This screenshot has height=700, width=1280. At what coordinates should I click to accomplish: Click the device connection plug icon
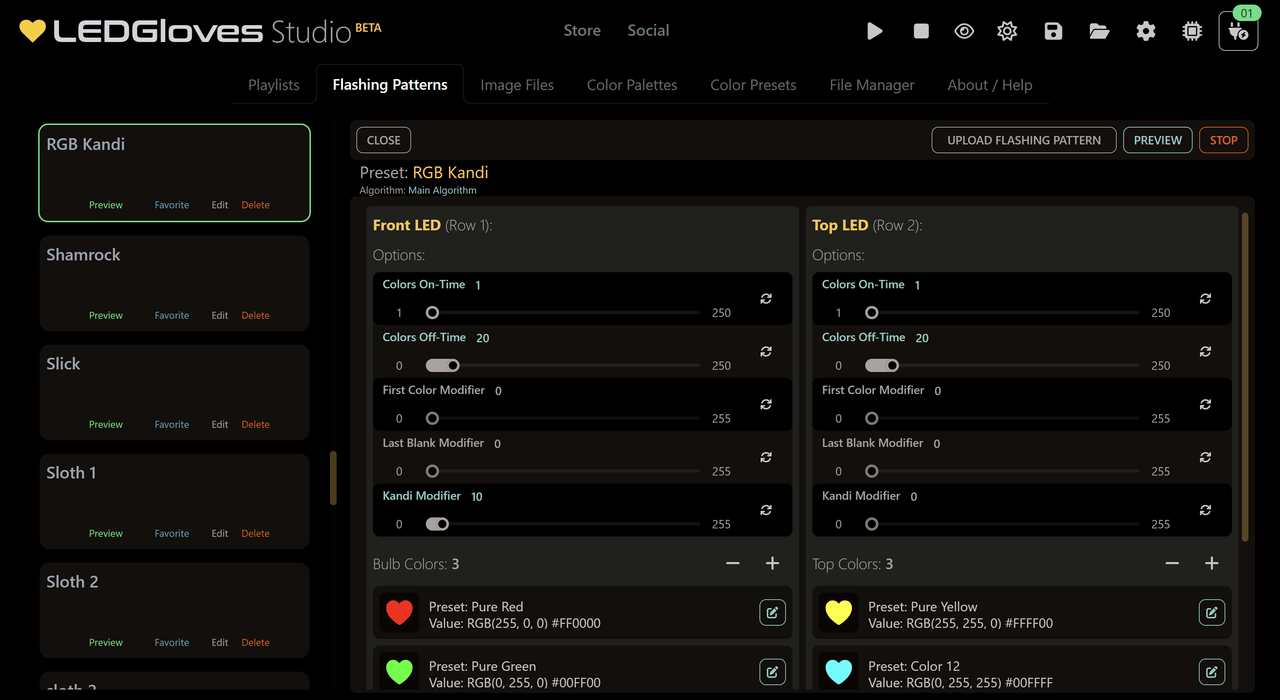[x=1238, y=31]
